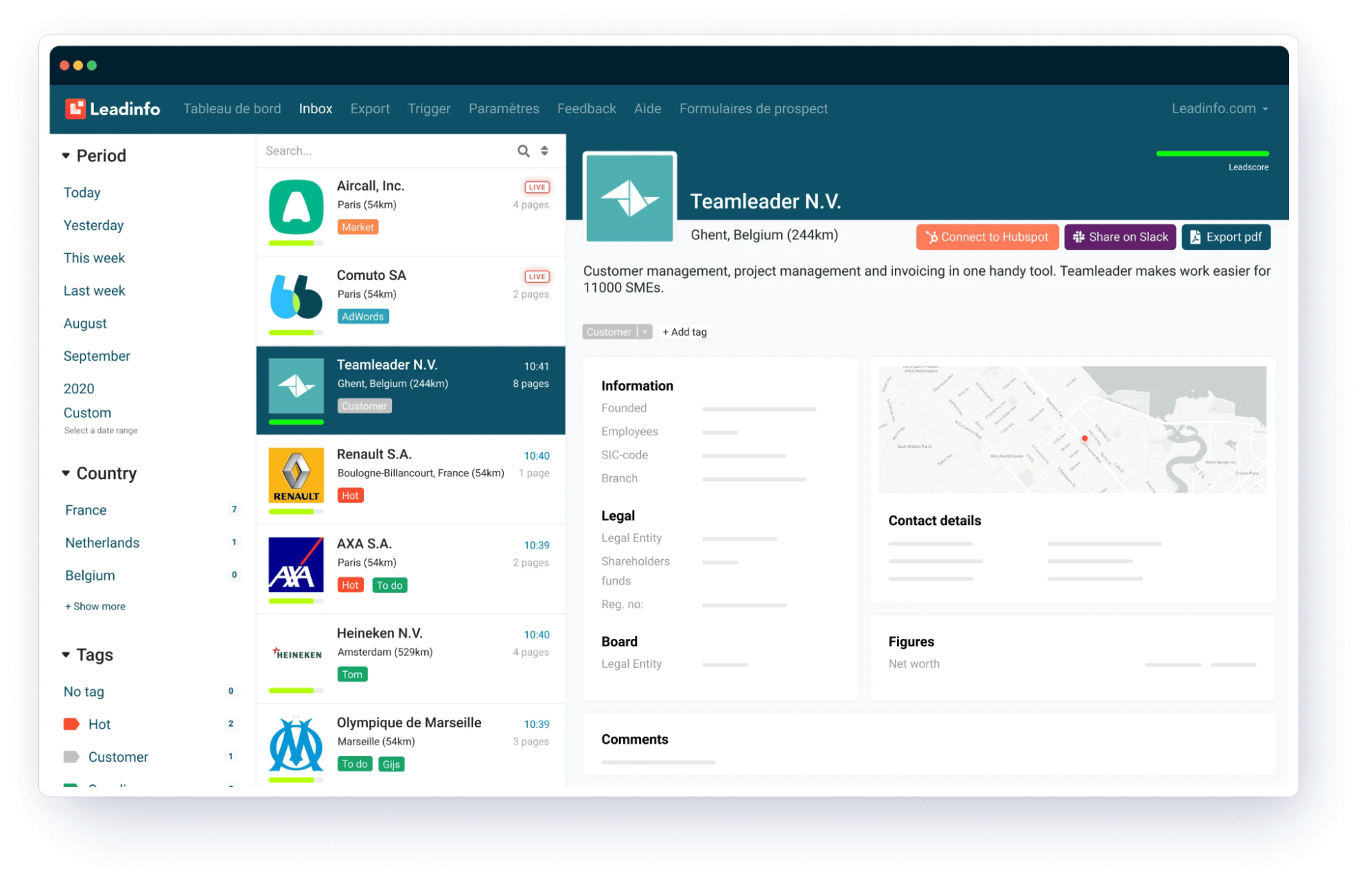1372x890 pixels.
Task: Click the green Leadscore bar
Action: coord(1212,154)
